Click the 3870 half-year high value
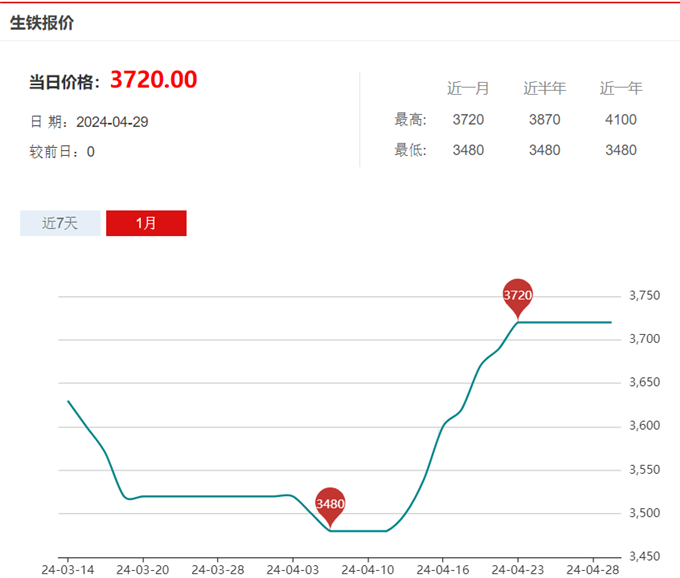Screen dimensions: 680x578 click(545, 120)
